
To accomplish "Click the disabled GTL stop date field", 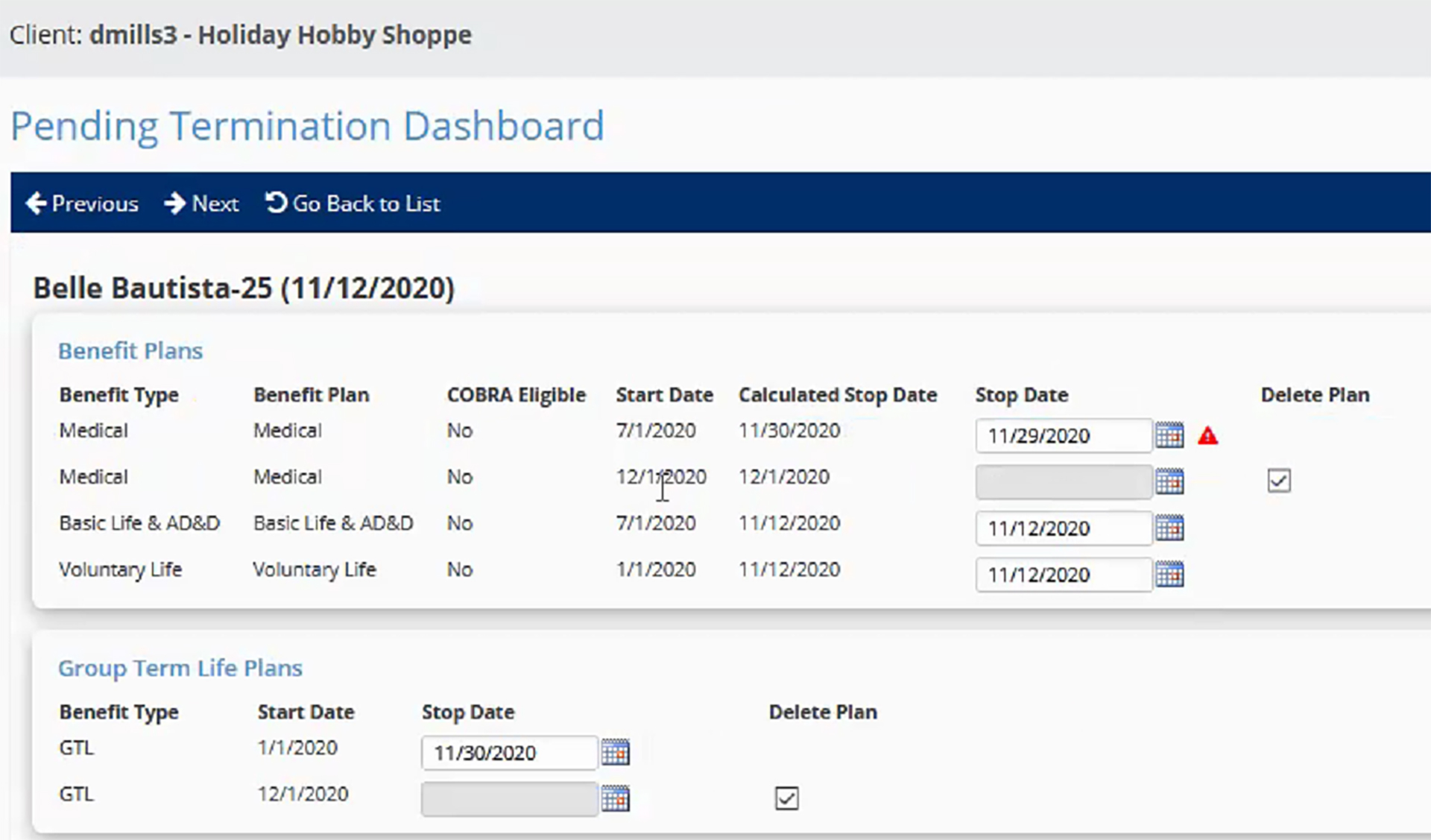I will 508,799.
